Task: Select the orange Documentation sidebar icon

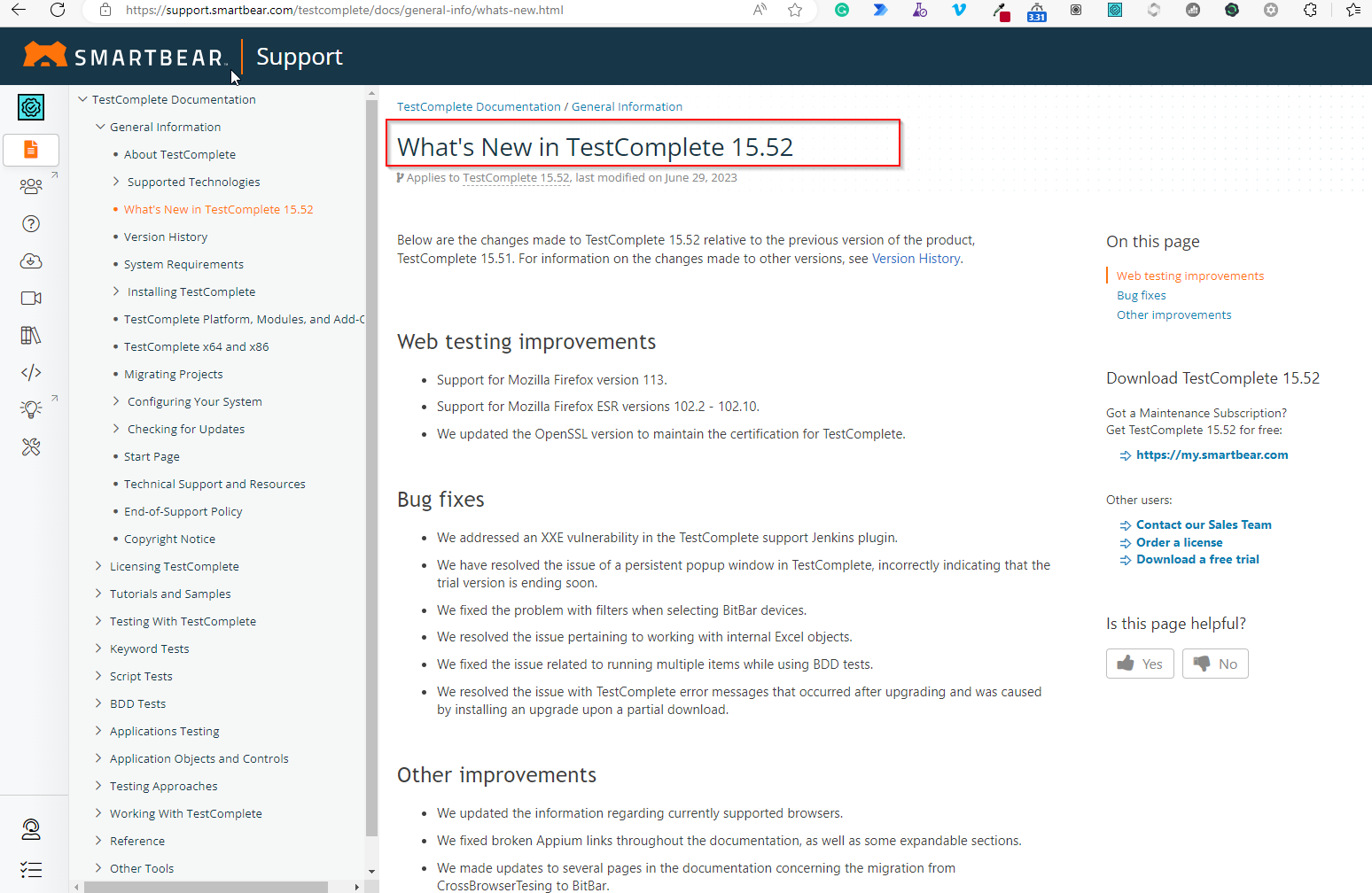Action: (x=31, y=150)
